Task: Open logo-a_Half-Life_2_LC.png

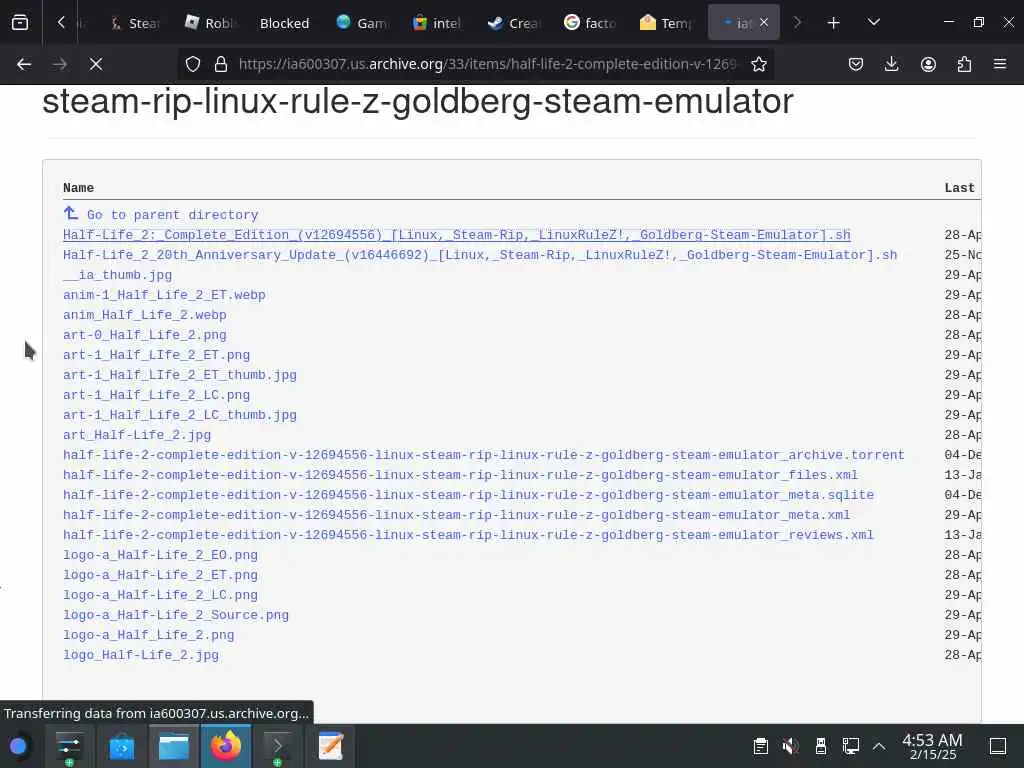Action: tap(160, 595)
